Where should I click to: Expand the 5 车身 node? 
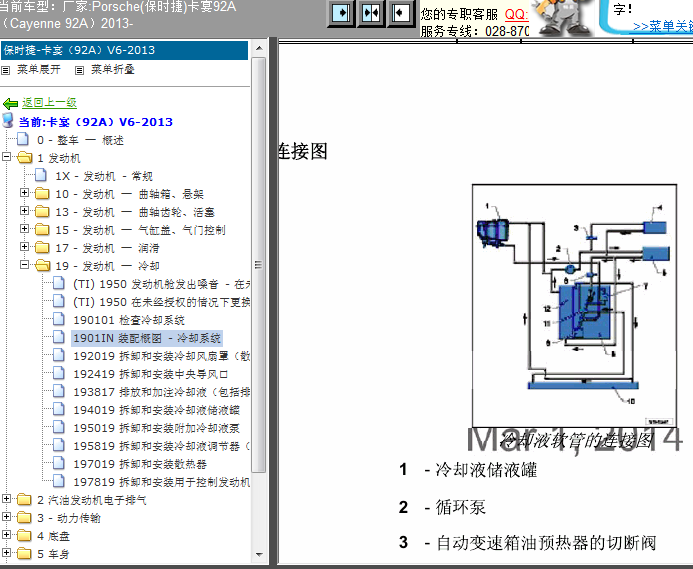click(x=6, y=553)
